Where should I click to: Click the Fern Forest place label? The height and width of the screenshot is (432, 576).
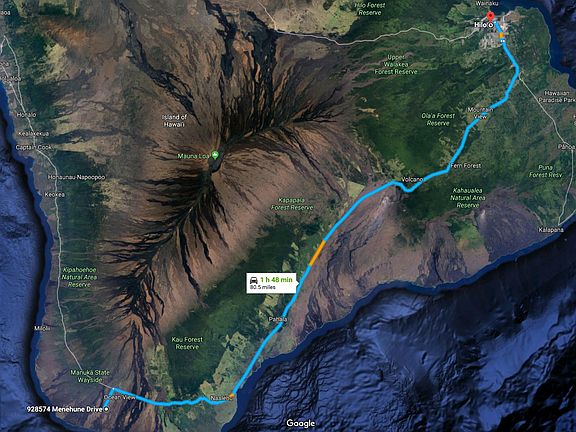465,166
